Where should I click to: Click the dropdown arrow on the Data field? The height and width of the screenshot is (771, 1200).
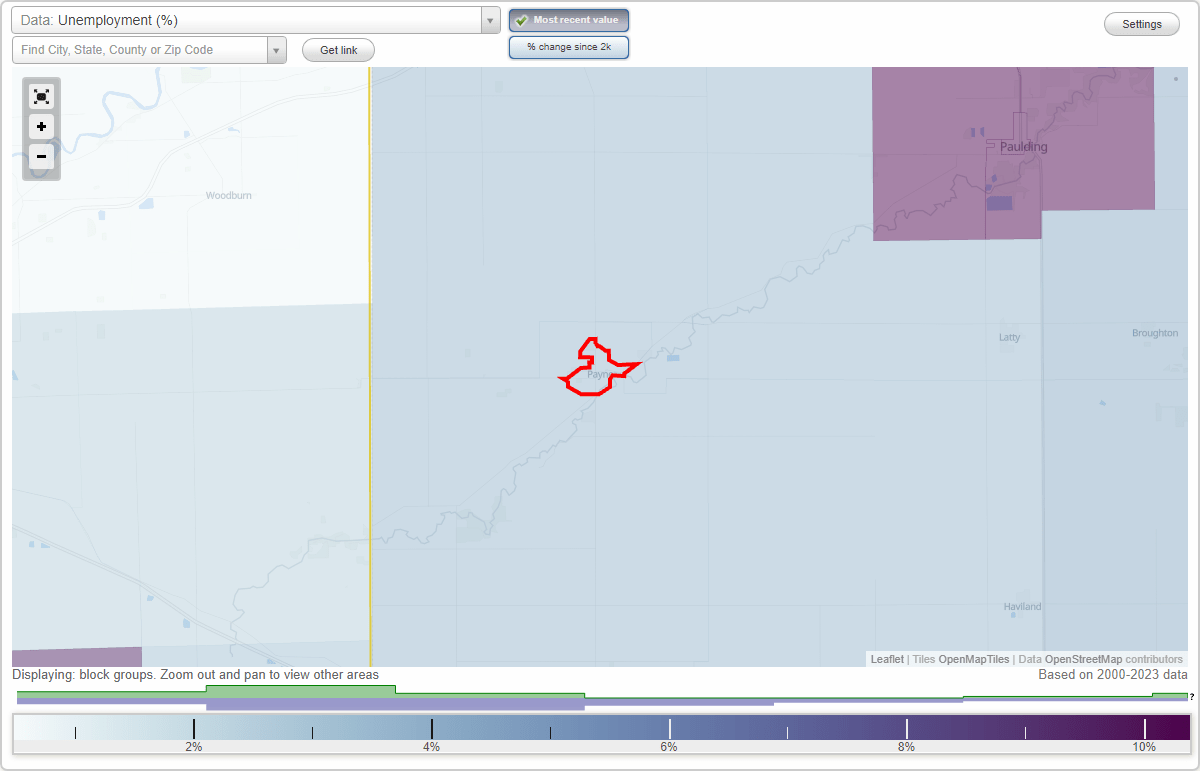(x=489, y=20)
